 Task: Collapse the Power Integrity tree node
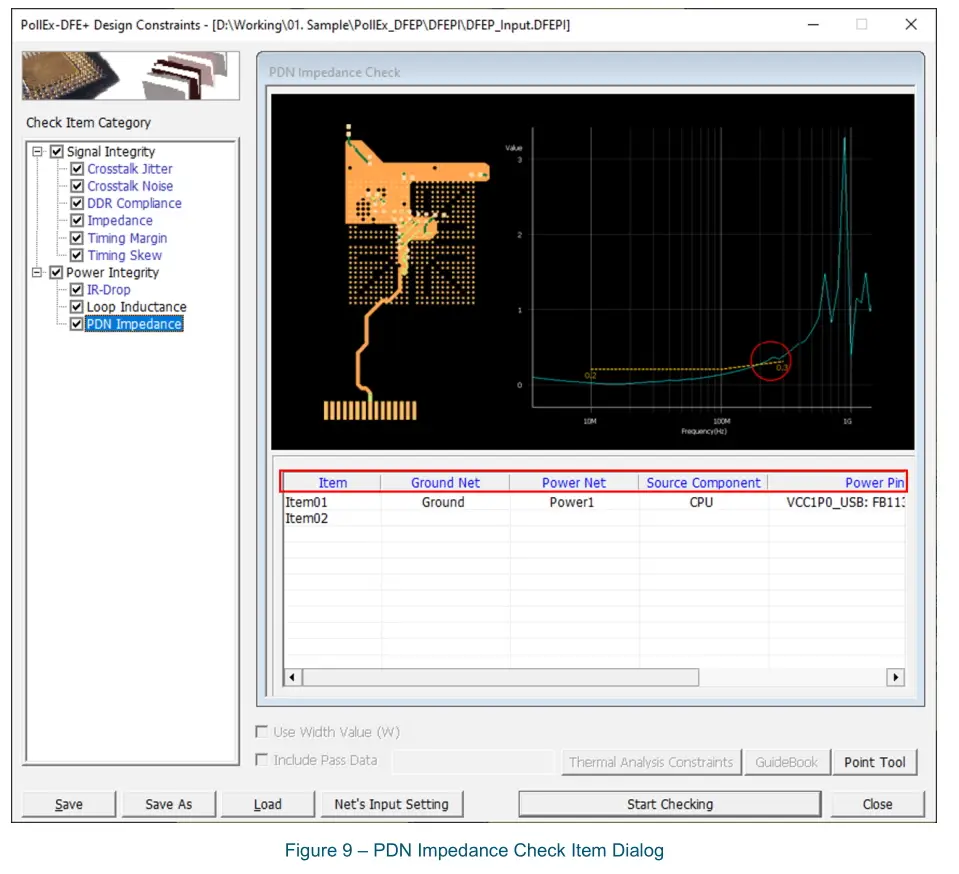[x=38, y=272]
